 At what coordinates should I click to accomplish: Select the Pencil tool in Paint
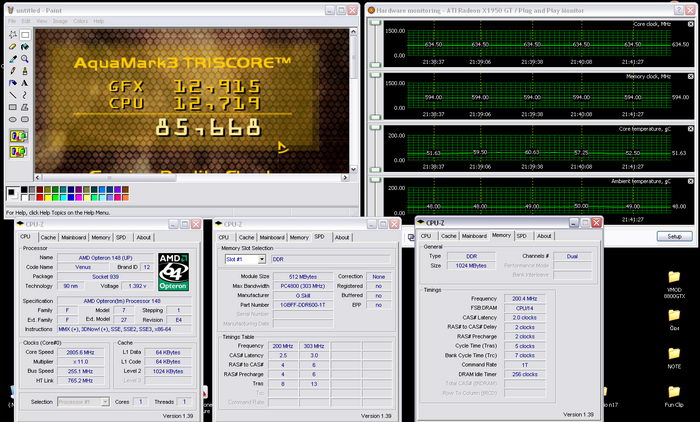coord(12,71)
